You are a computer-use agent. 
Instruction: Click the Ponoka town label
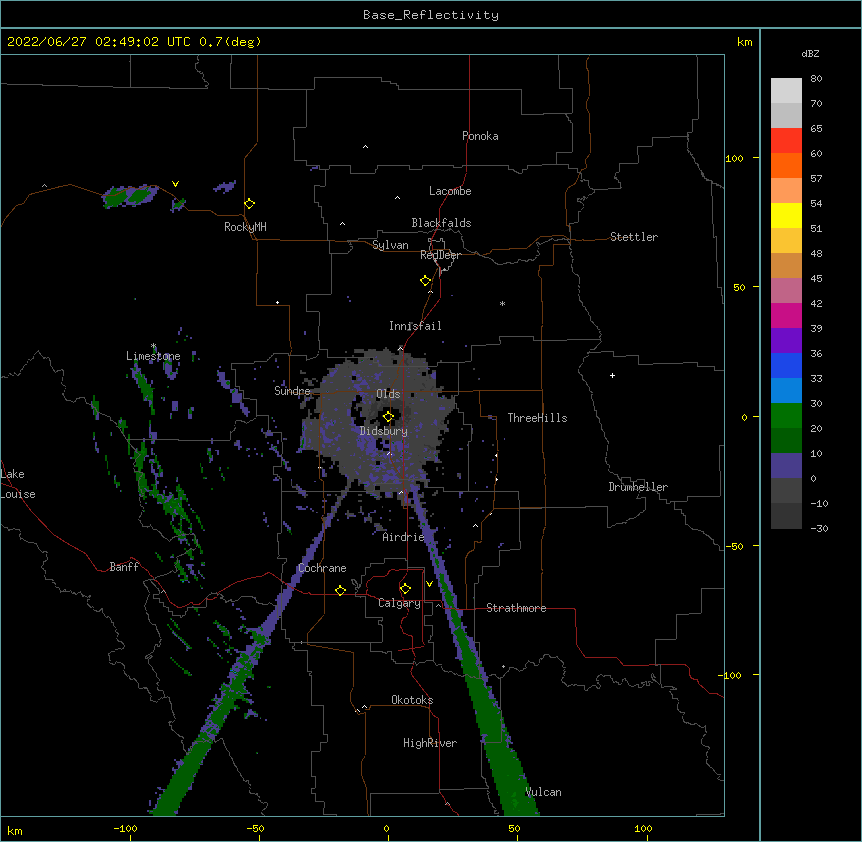(480, 136)
